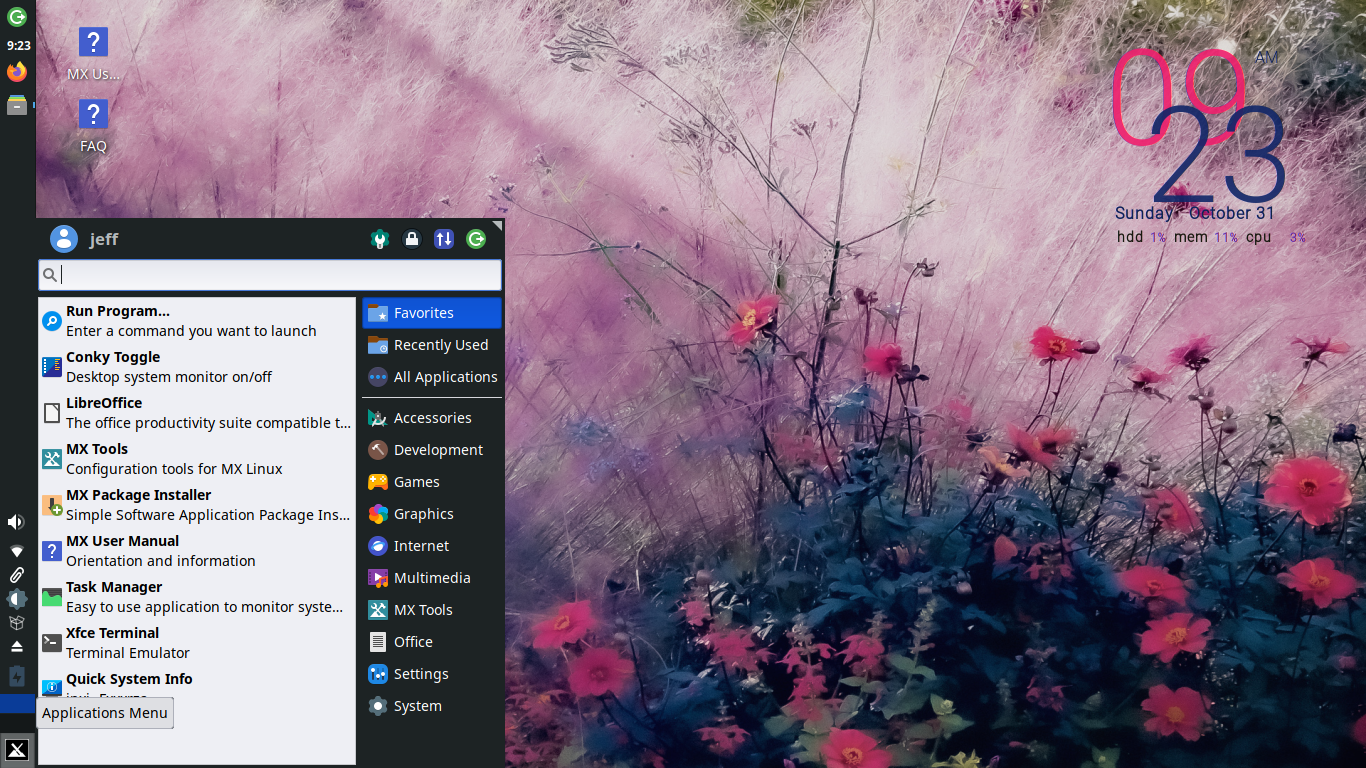Screen dimensions: 1366x768
Task: Launch Xfce Terminal from favorites
Action: coord(197,643)
